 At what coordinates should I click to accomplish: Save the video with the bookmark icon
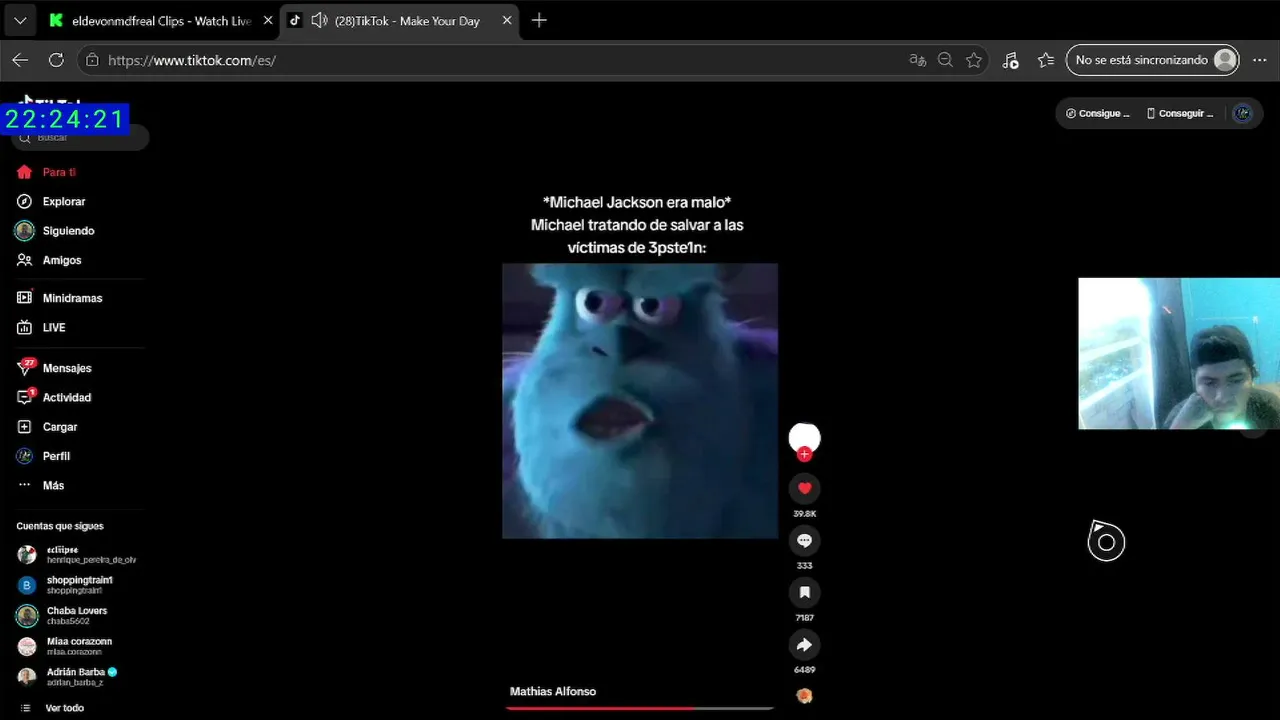804,593
